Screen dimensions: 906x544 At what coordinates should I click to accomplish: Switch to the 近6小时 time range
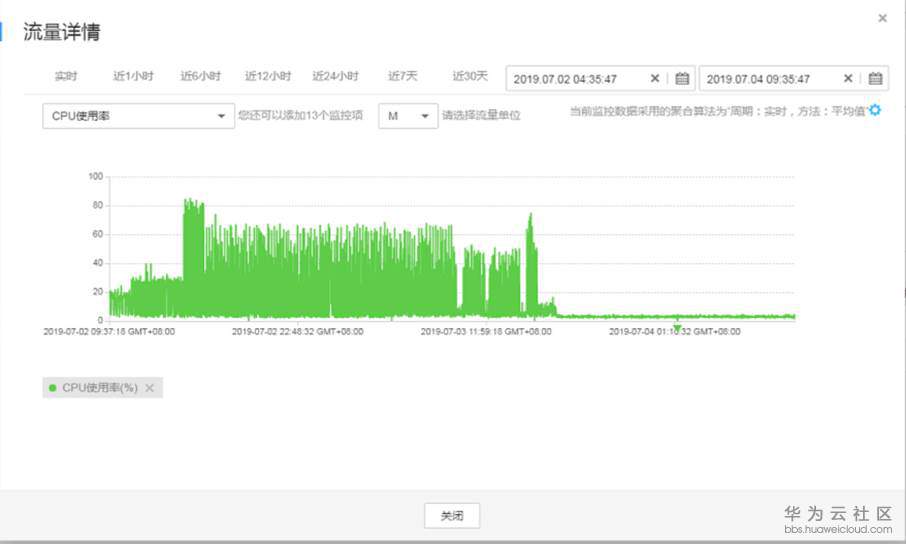pyautogui.click(x=200, y=76)
